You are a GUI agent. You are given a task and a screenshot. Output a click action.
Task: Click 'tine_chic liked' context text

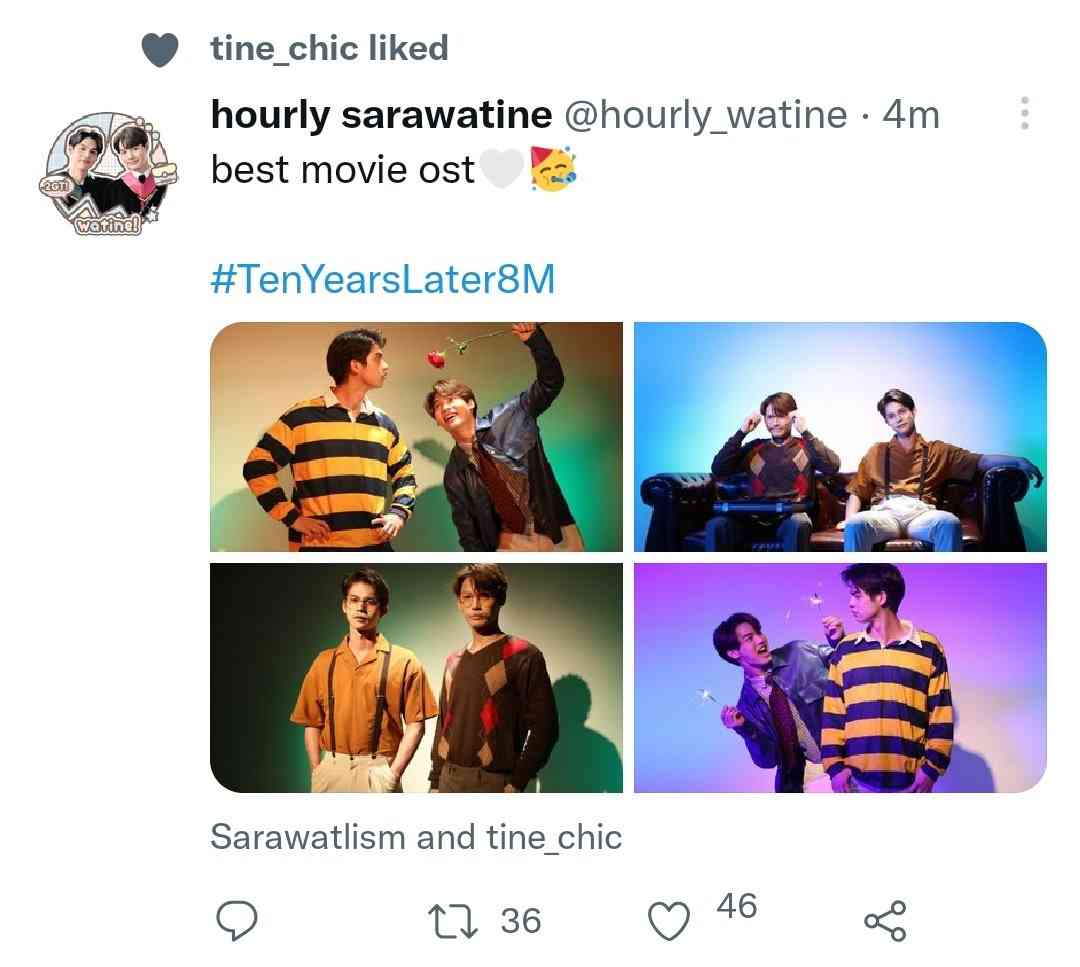(329, 49)
